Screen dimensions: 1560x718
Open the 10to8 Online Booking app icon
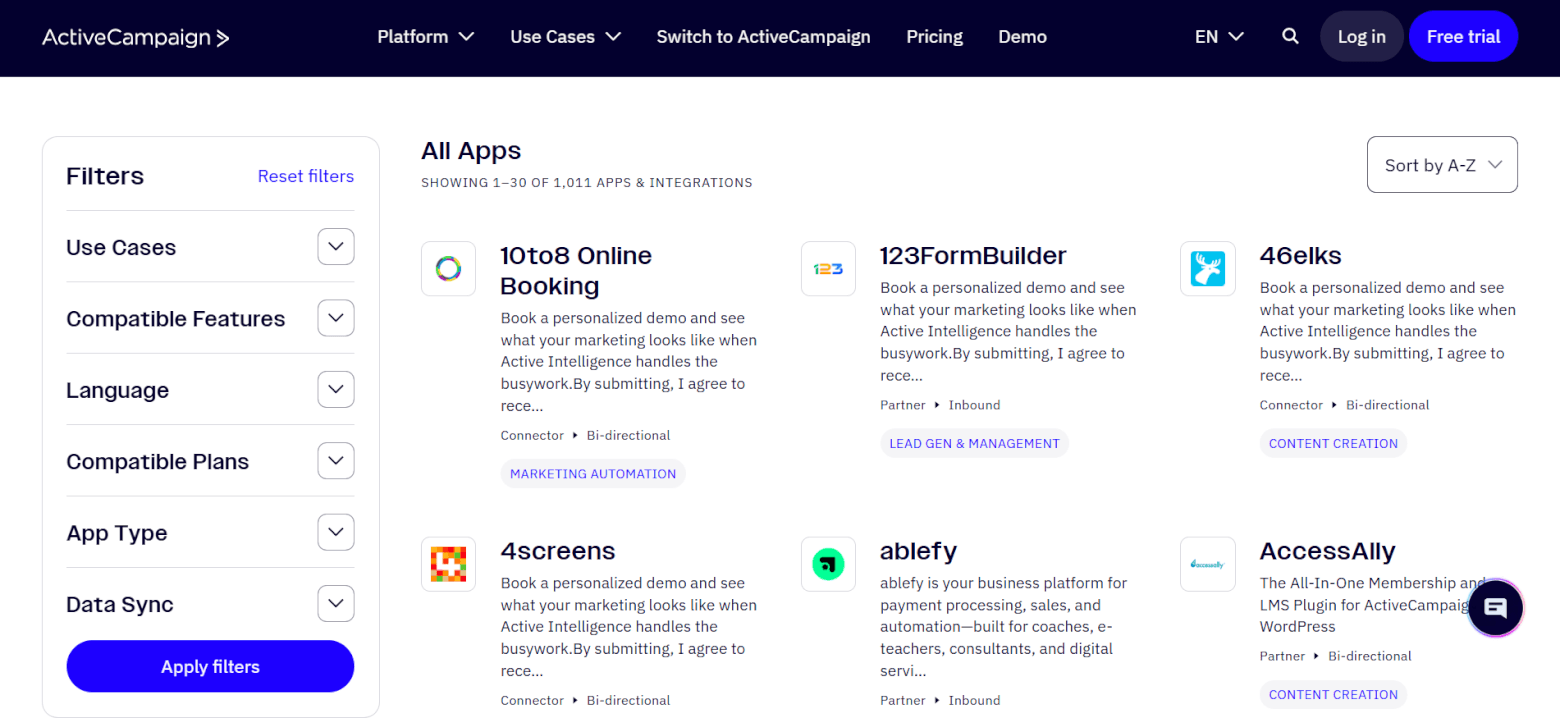pyautogui.click(x=448, y=268)
